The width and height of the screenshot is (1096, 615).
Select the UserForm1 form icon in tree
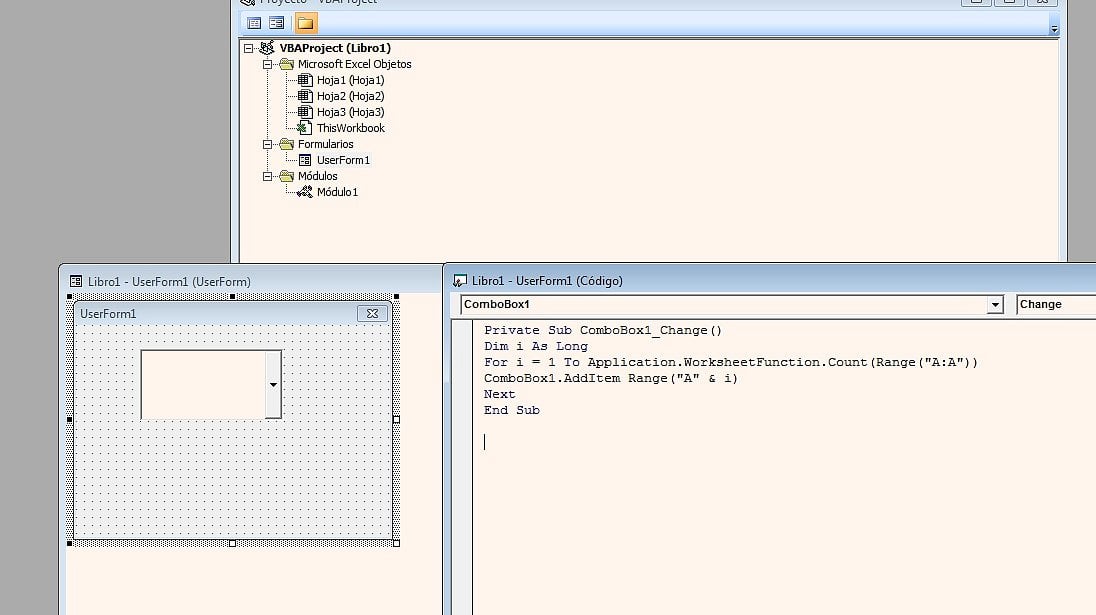coord(305,160)
